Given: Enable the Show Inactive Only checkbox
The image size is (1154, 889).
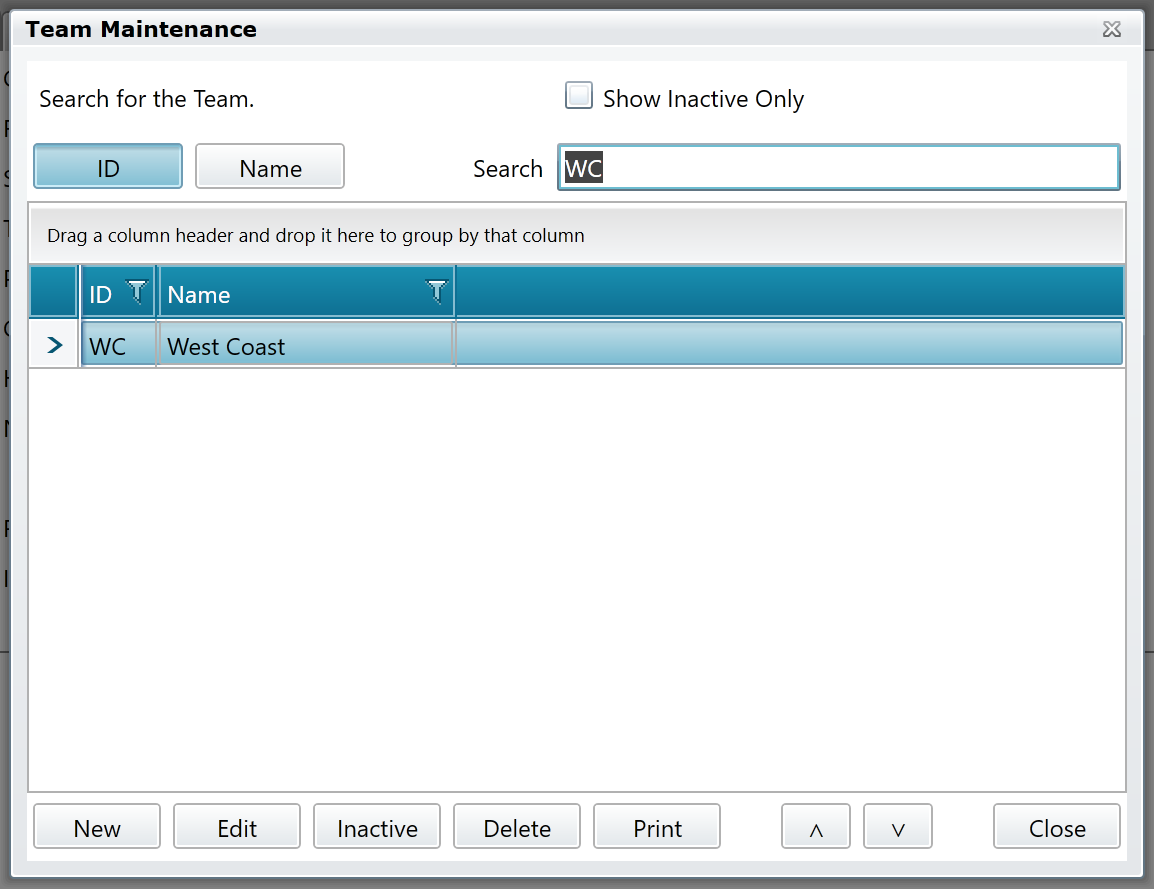Looking at the screenshot, I should pyautogui.click(x=579, y=95).
